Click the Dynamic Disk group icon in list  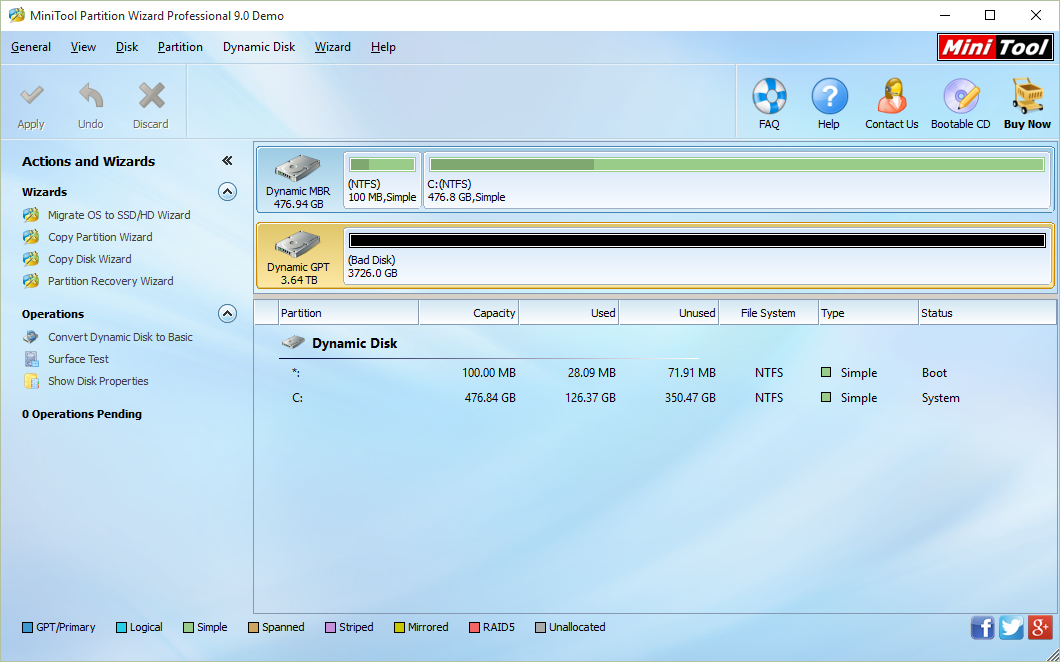click(x=293, y=343)
